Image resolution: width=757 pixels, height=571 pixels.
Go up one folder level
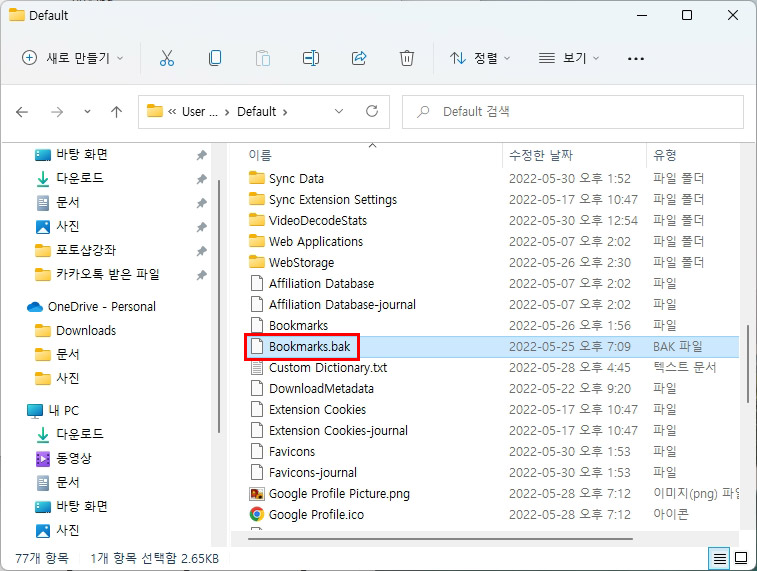tap(116, 112)
